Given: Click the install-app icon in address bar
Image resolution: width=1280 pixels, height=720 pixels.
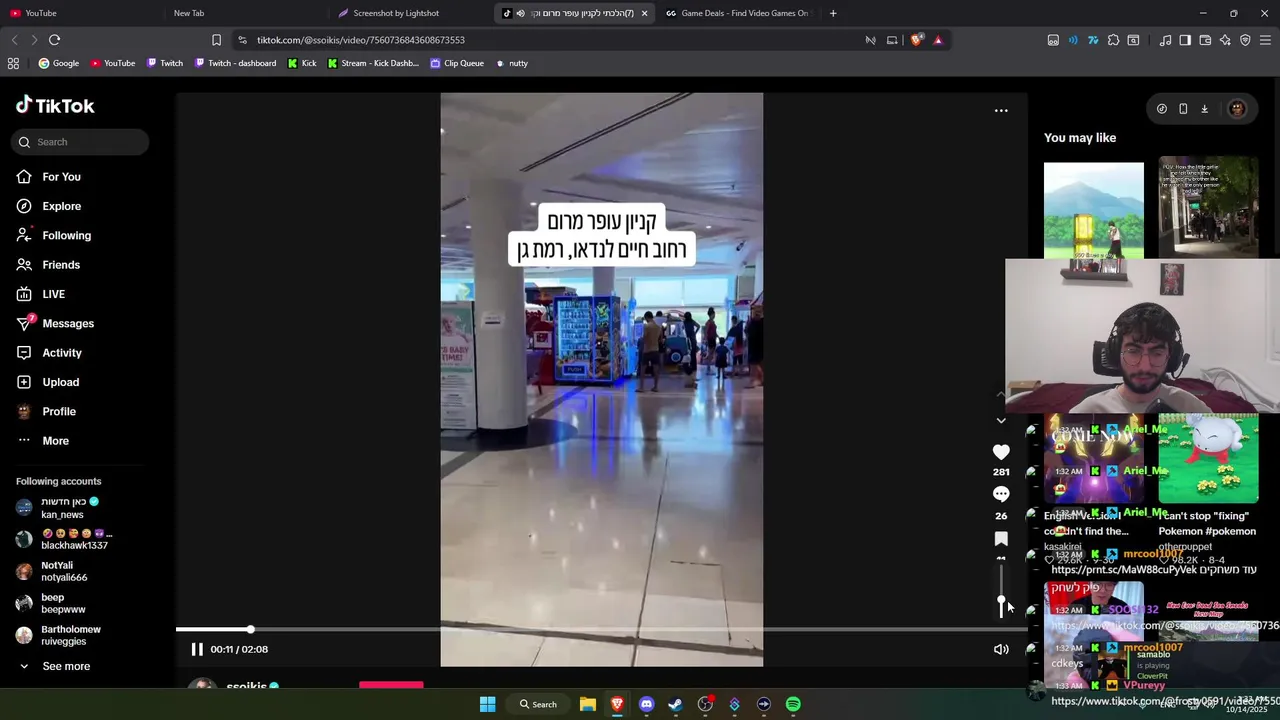Looking at the screenshot, I should click(892, 40).
